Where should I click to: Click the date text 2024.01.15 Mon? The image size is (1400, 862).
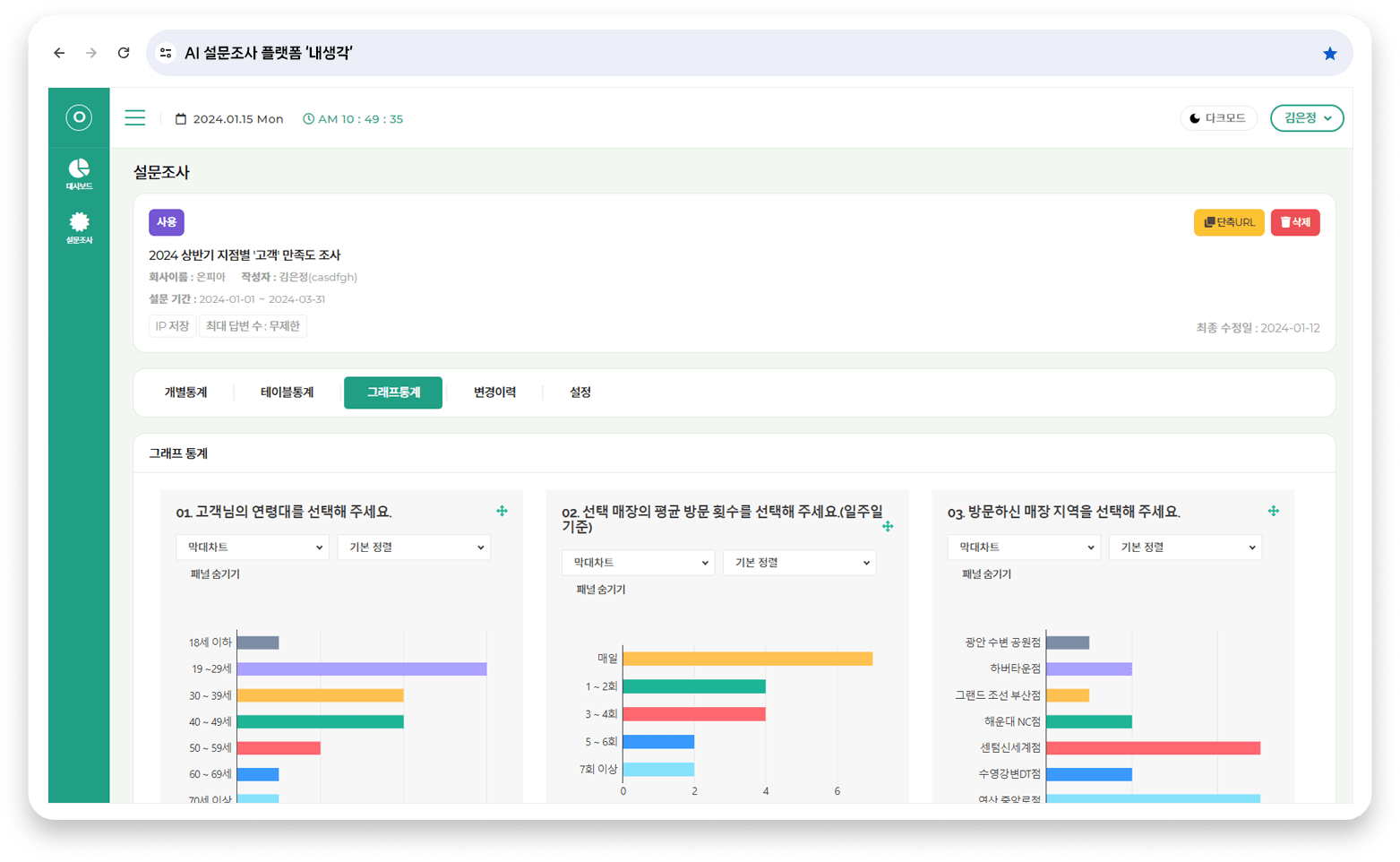(x=238, y=118)
